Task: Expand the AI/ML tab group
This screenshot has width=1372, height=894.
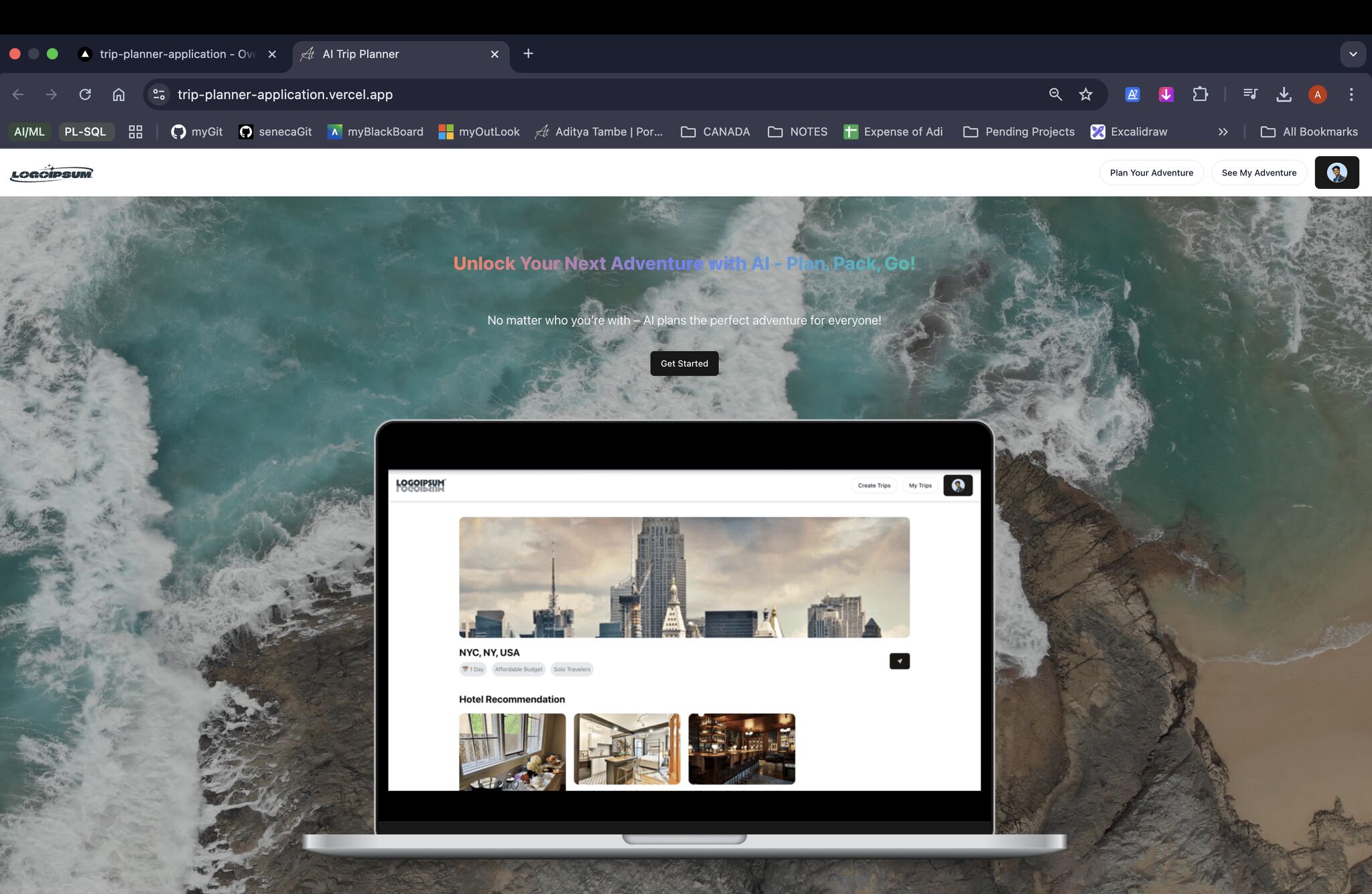Action: 29,131
